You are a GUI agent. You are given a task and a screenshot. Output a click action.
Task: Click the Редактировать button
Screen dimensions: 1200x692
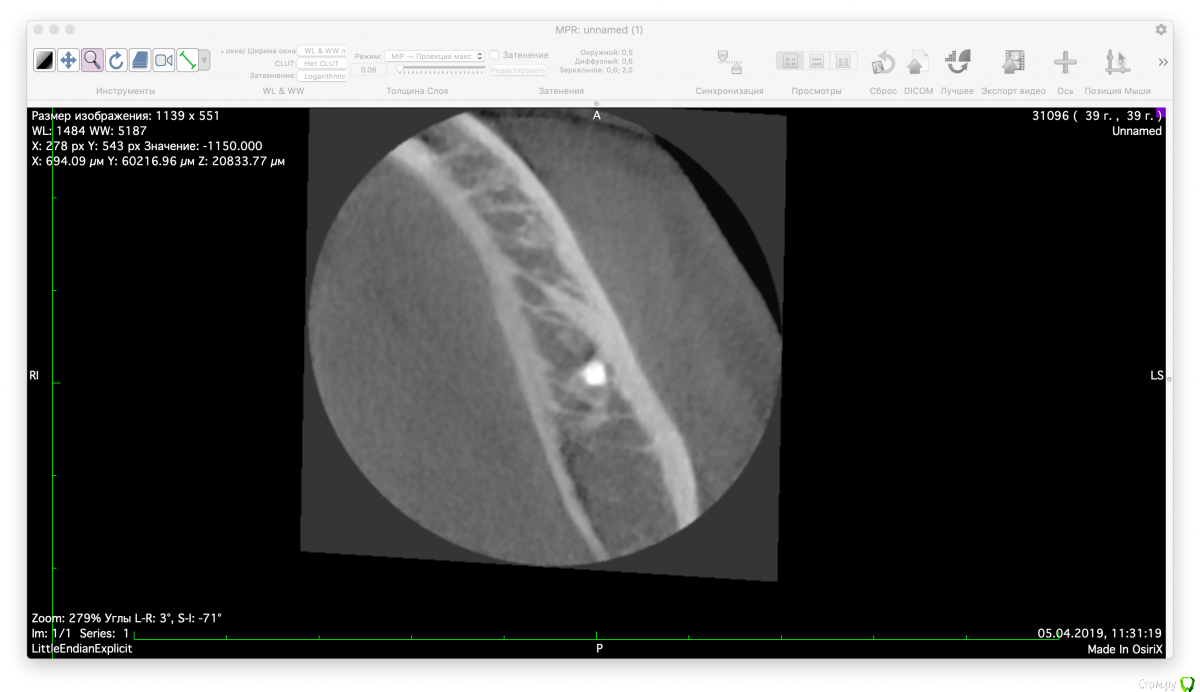click(518, 70)
